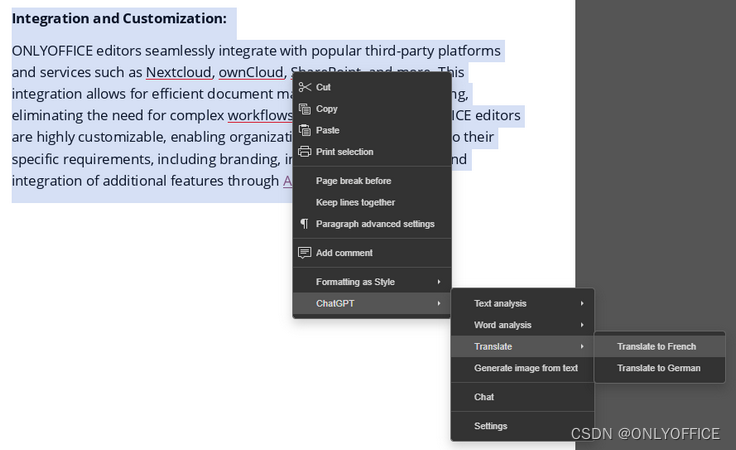Open Chat from ChatGPT submenu
The width and height of the screenshot is (736, 450).
tap(522, 397)
